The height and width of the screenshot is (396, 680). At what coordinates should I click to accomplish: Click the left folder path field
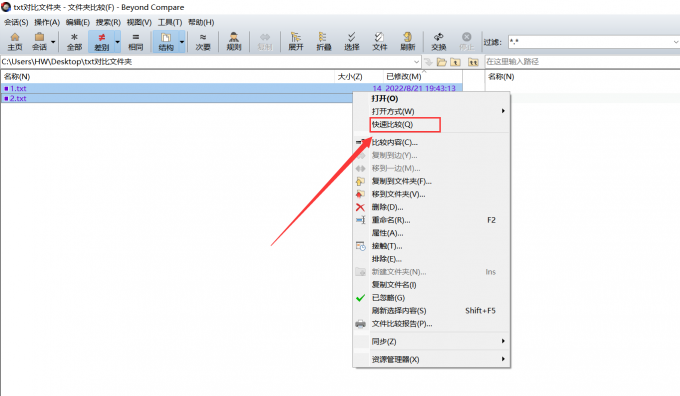point(206,62)
